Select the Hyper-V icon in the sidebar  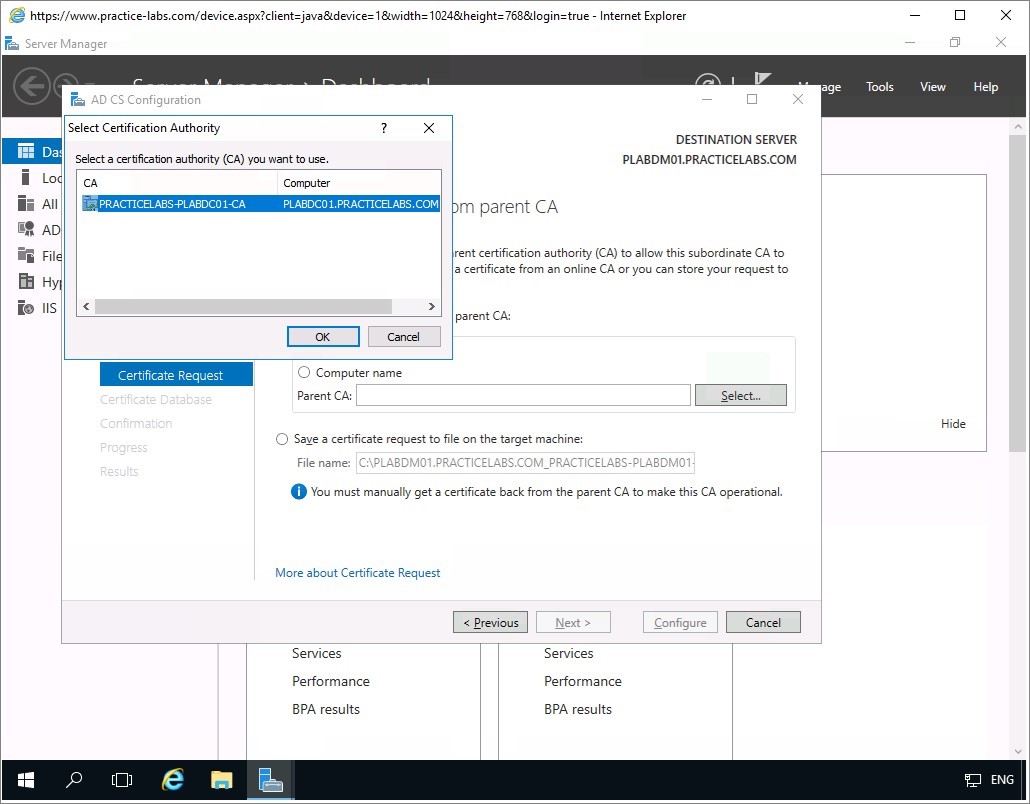[26, 282]
